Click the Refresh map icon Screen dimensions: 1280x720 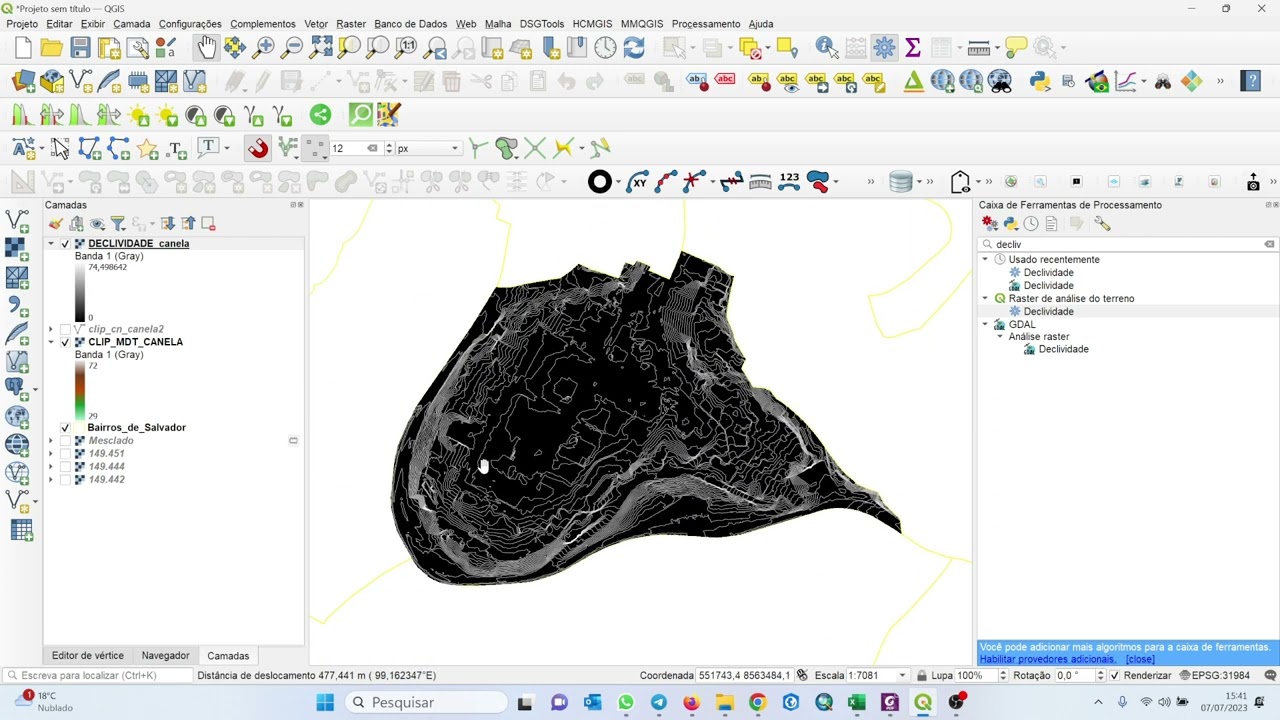pos(634,47)
